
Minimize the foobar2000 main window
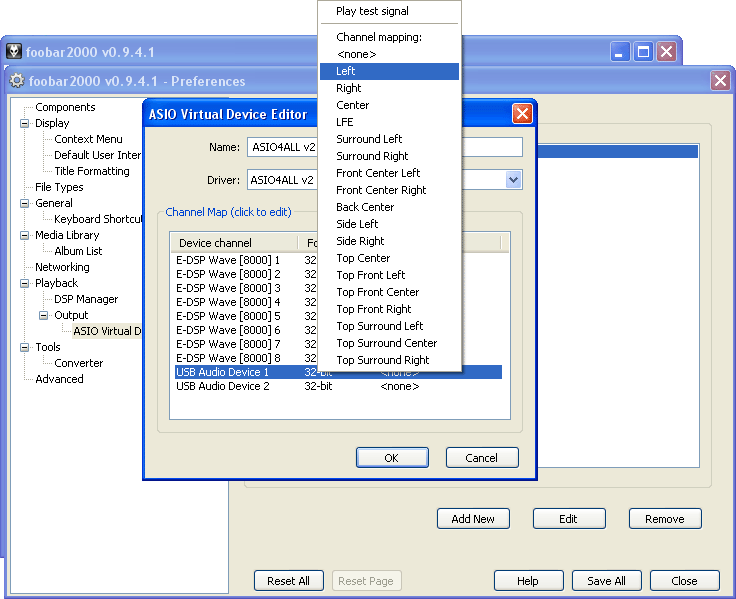click(620, 51)
